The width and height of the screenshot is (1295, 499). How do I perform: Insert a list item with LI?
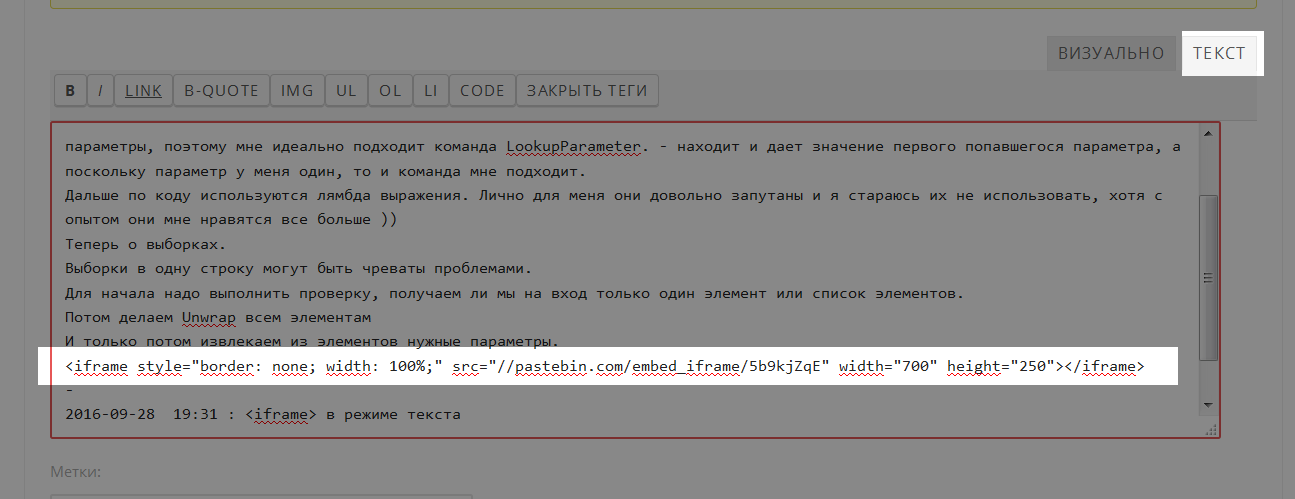(431, 91)
